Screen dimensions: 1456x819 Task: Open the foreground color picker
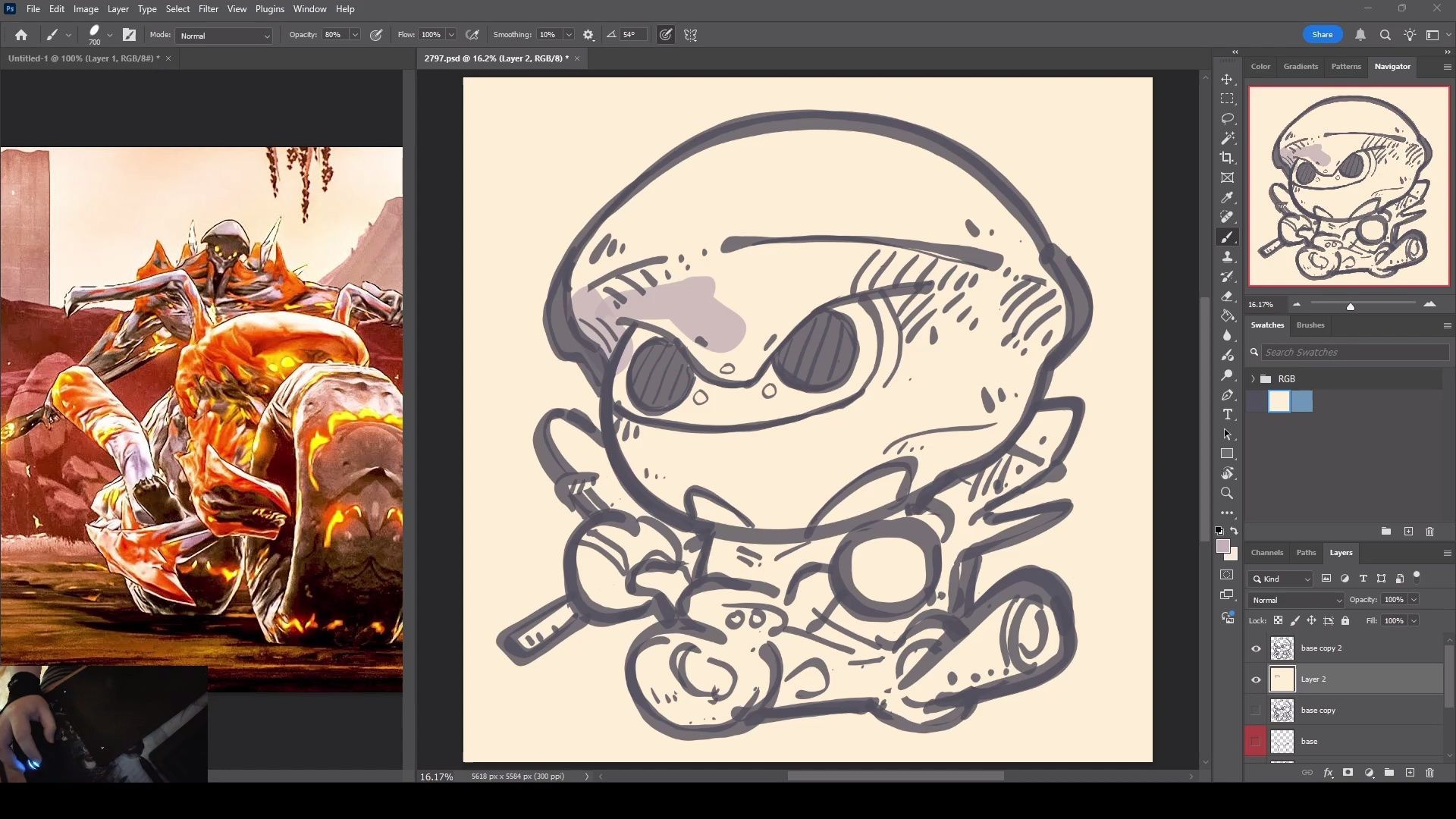coord(1222,546)
